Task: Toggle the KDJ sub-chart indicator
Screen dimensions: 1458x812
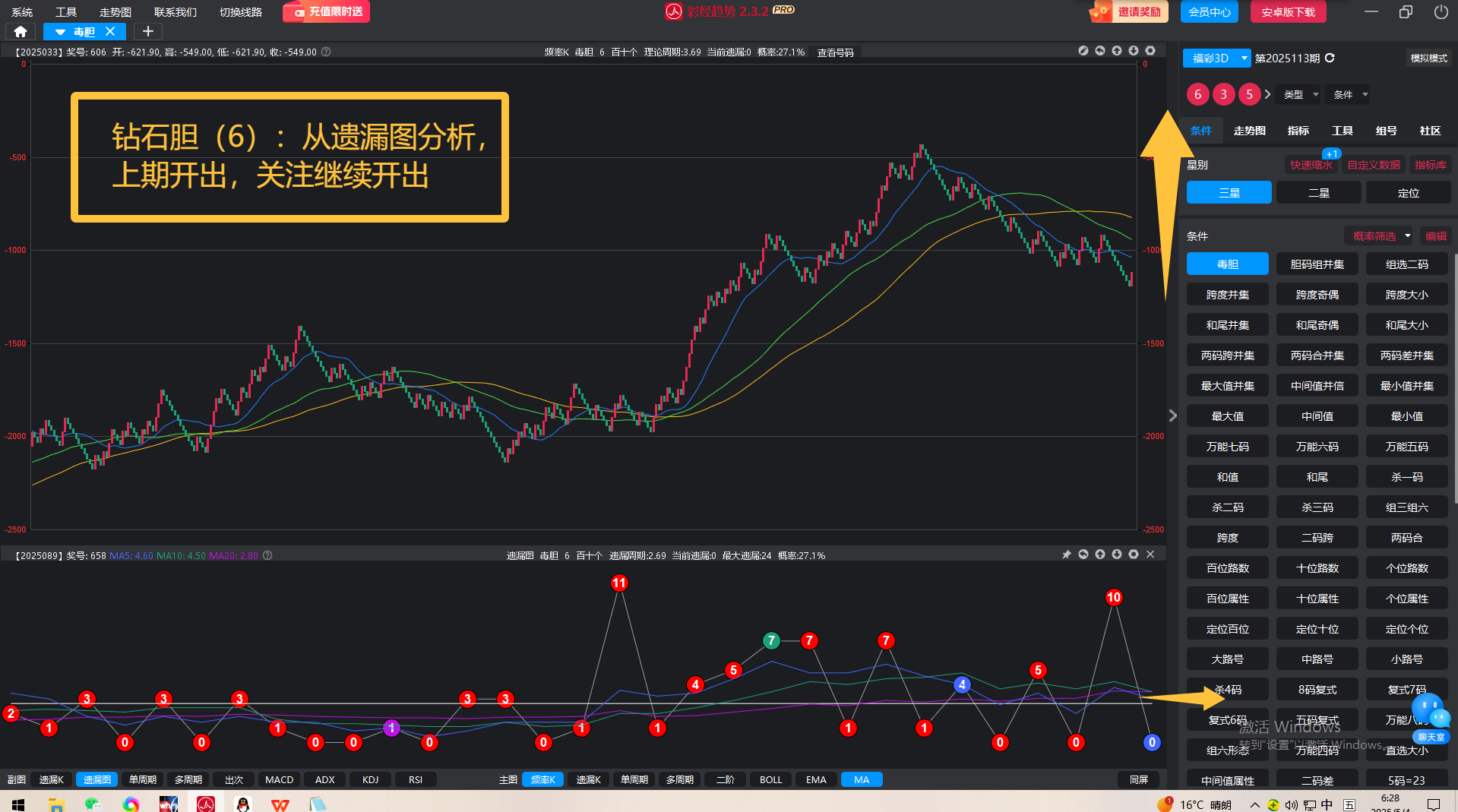Action: click(x=370, y=779)
